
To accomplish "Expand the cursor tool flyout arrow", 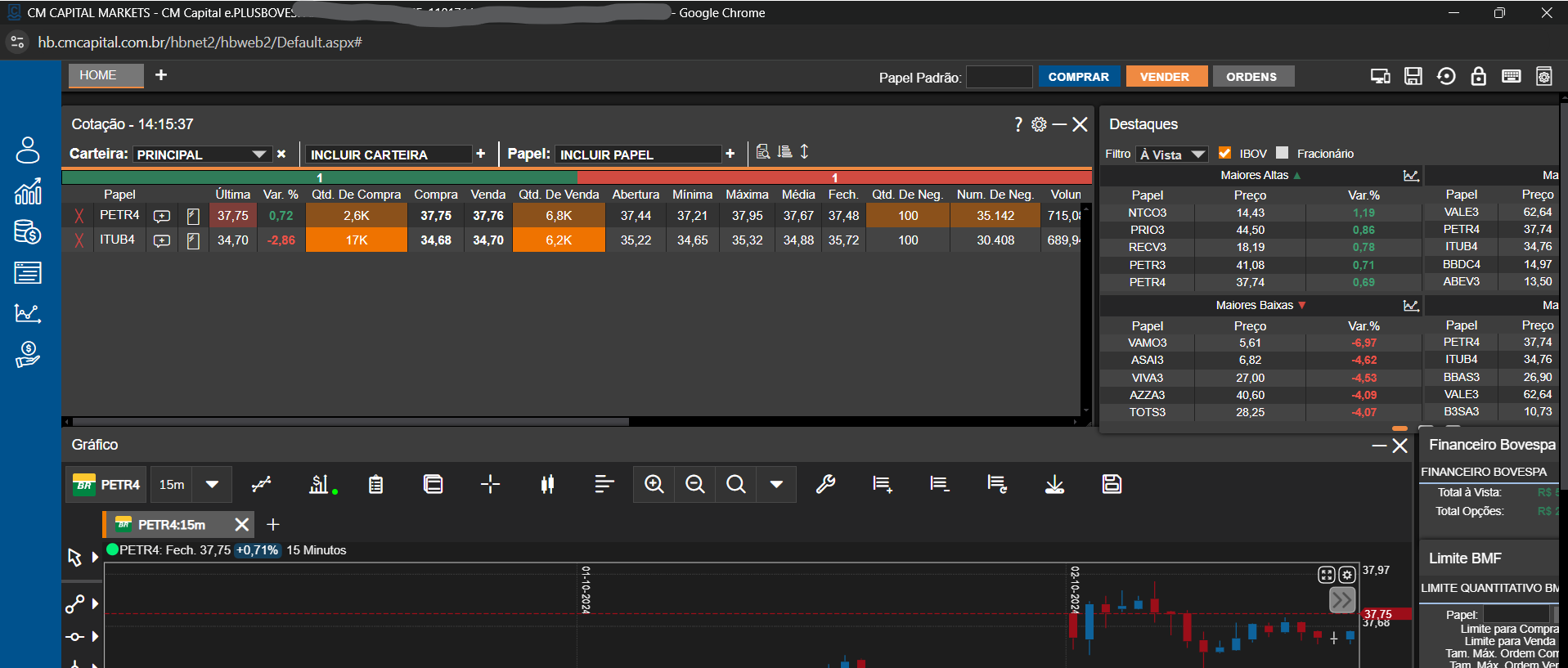I will tap(95, 557).
